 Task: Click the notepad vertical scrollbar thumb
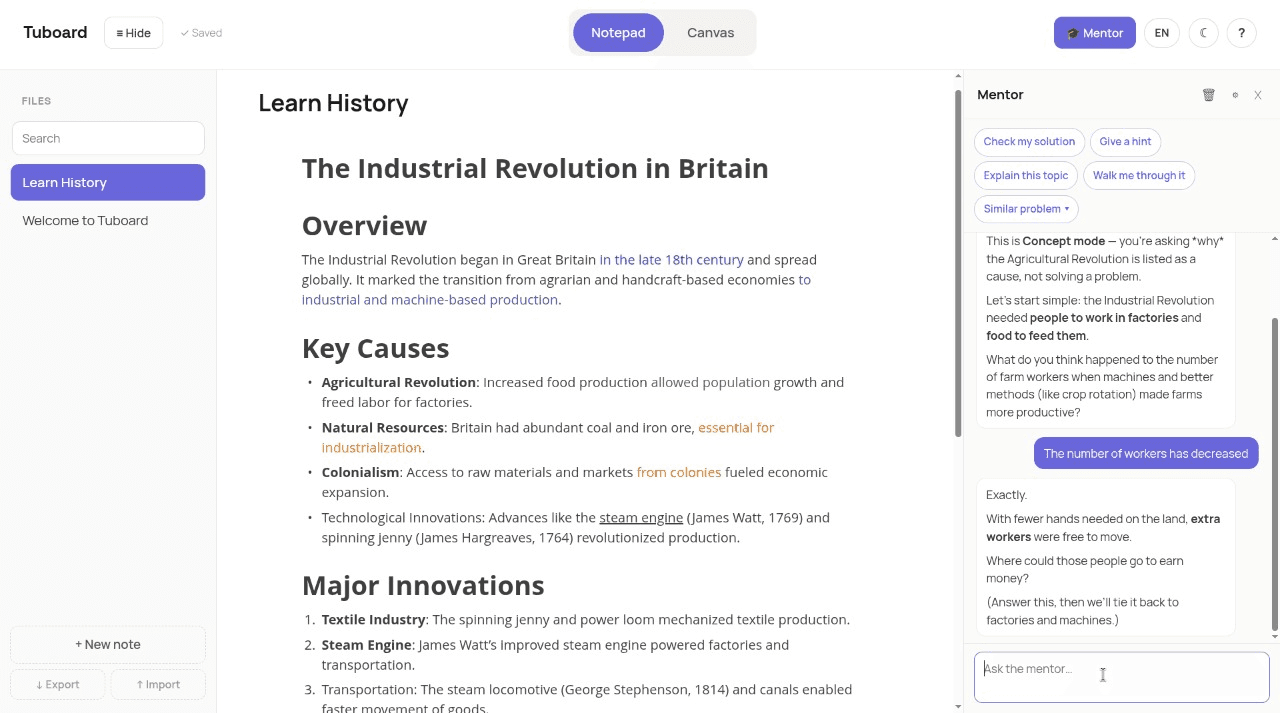[957, 263]
